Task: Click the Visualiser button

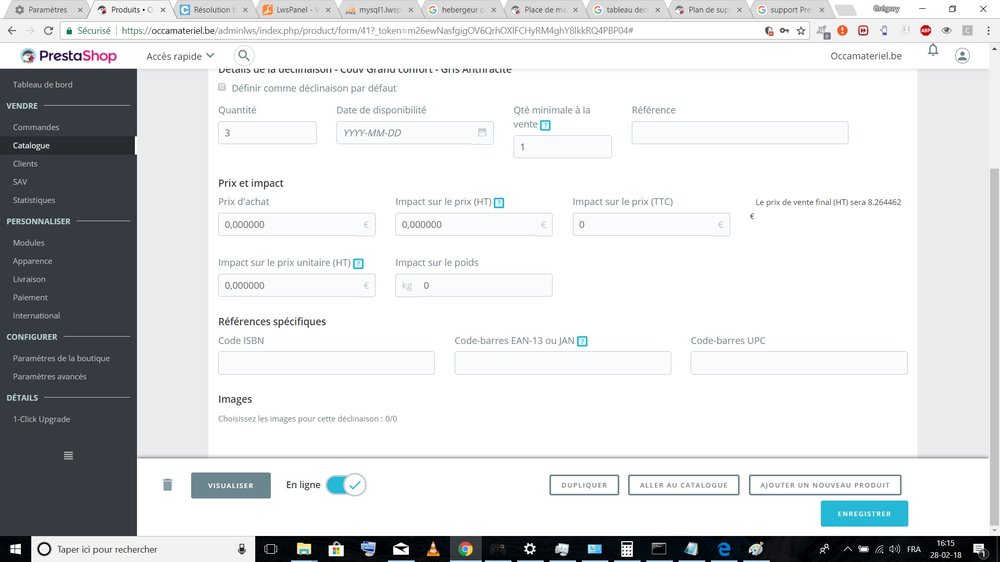Action: pos(231,485)
